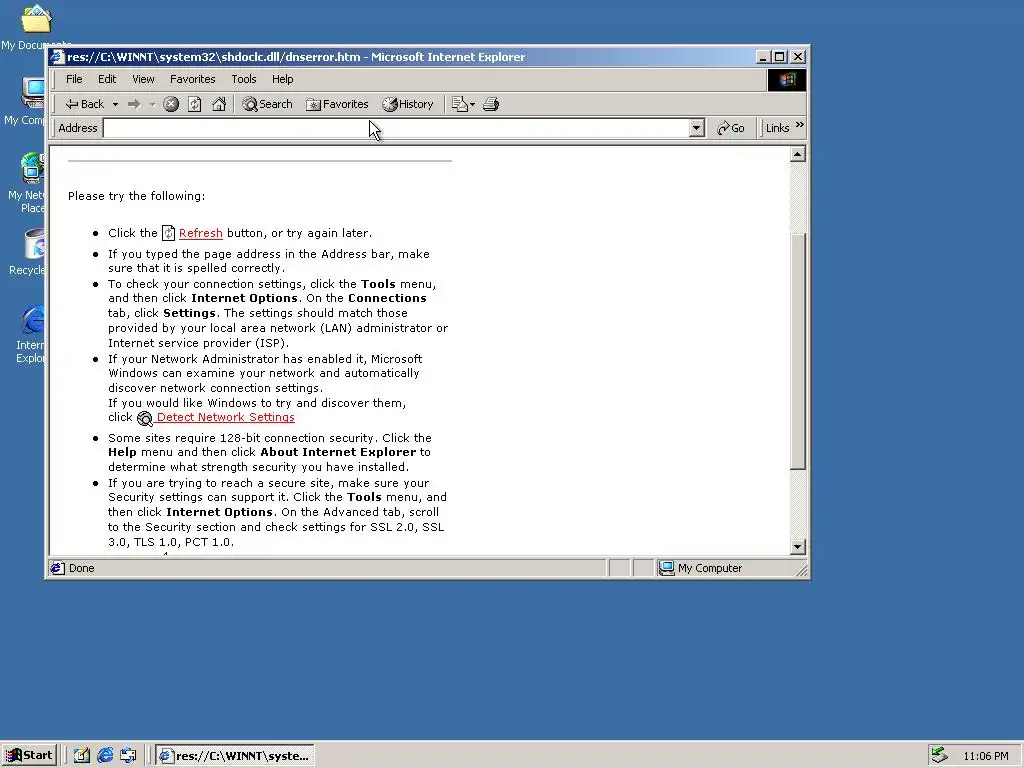Open the Start menu
Image resolution: width=1024 pixels, height=768 pixels.
point(29,756)
